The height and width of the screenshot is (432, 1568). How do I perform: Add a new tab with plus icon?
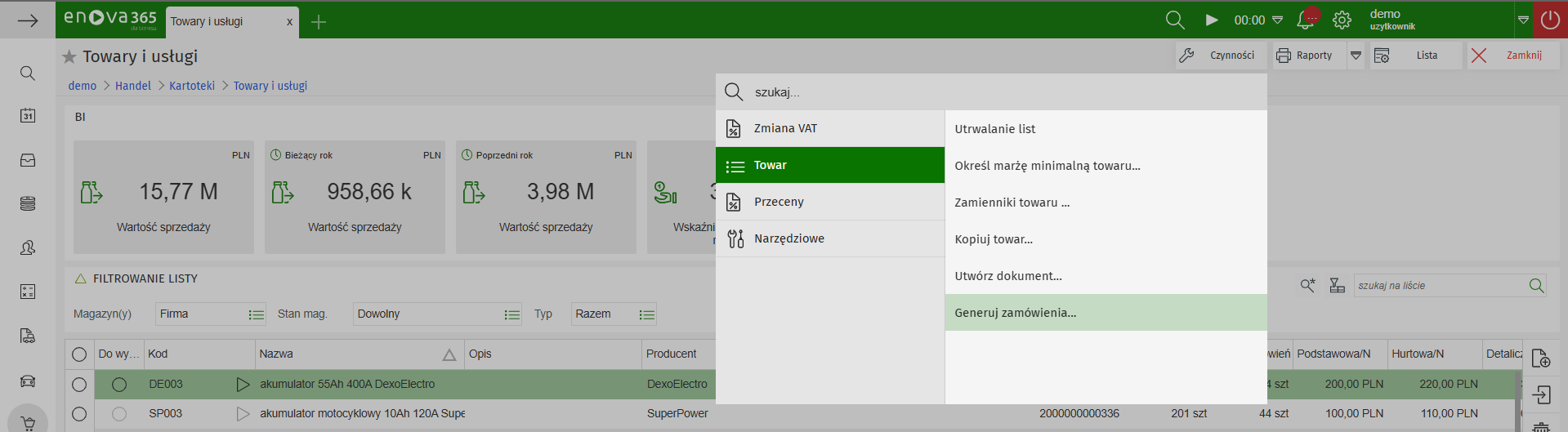click(x=319, y=22)
